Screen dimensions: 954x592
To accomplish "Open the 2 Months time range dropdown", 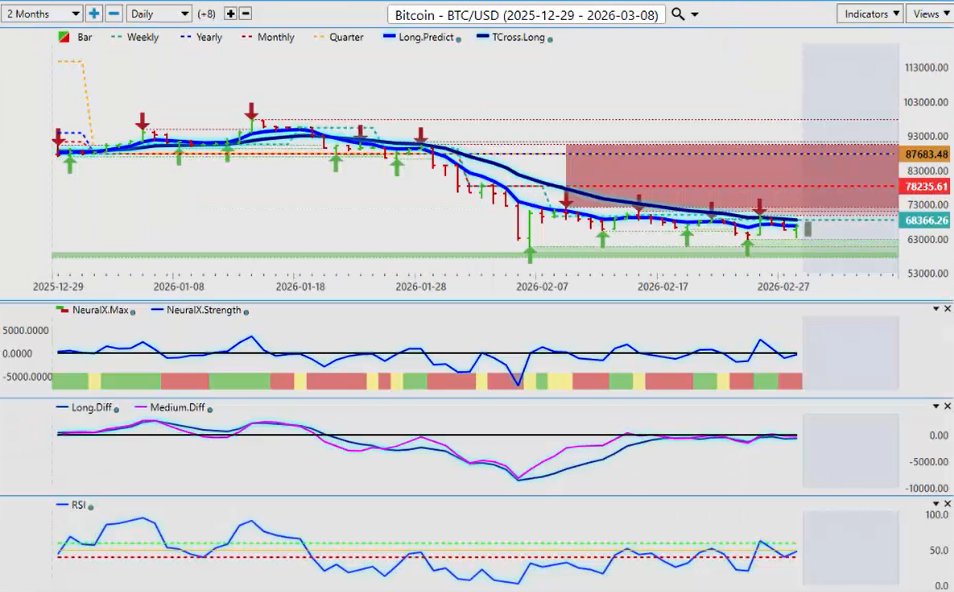I will 43,14.
